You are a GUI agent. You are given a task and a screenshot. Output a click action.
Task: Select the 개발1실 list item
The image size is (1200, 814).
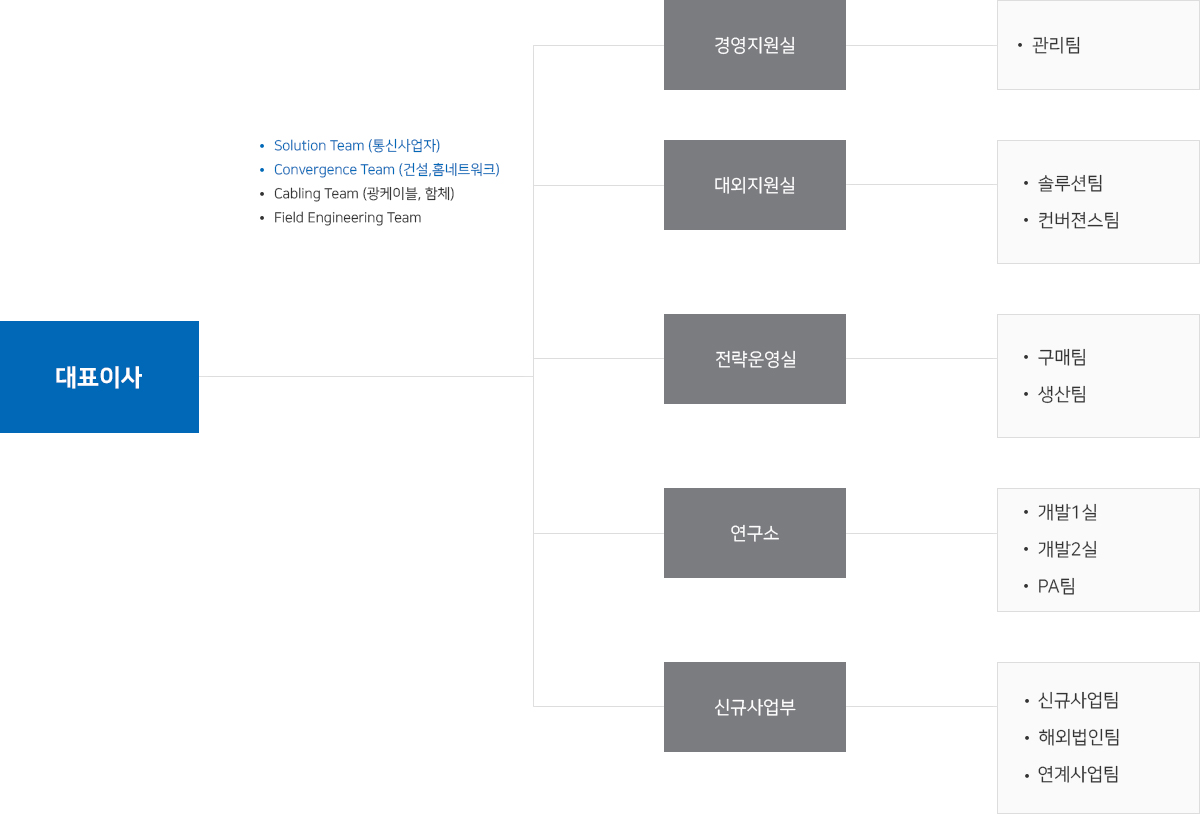coord(1067,512)
